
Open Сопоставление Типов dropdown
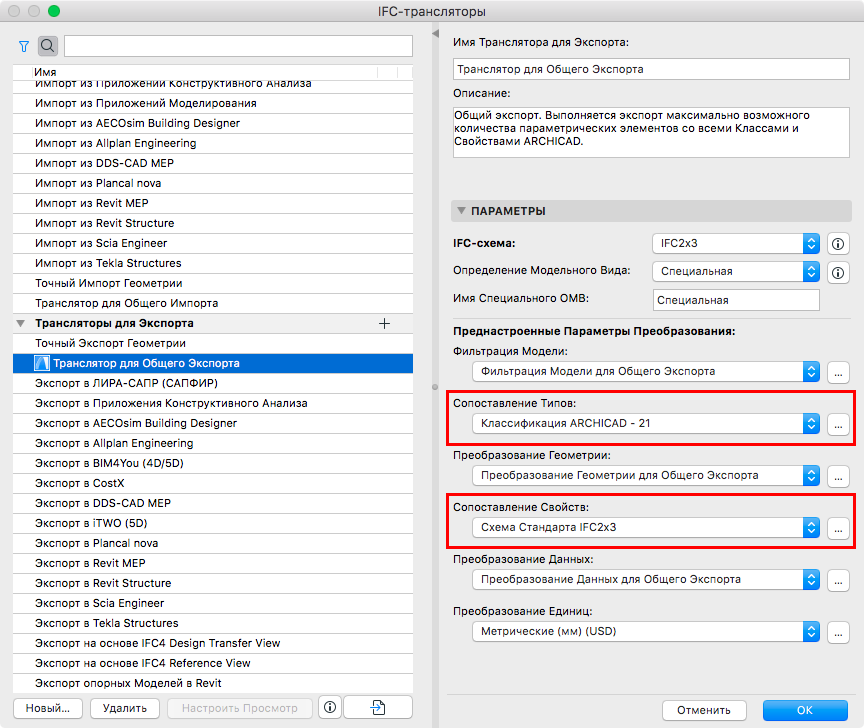[x=646, y=423]
